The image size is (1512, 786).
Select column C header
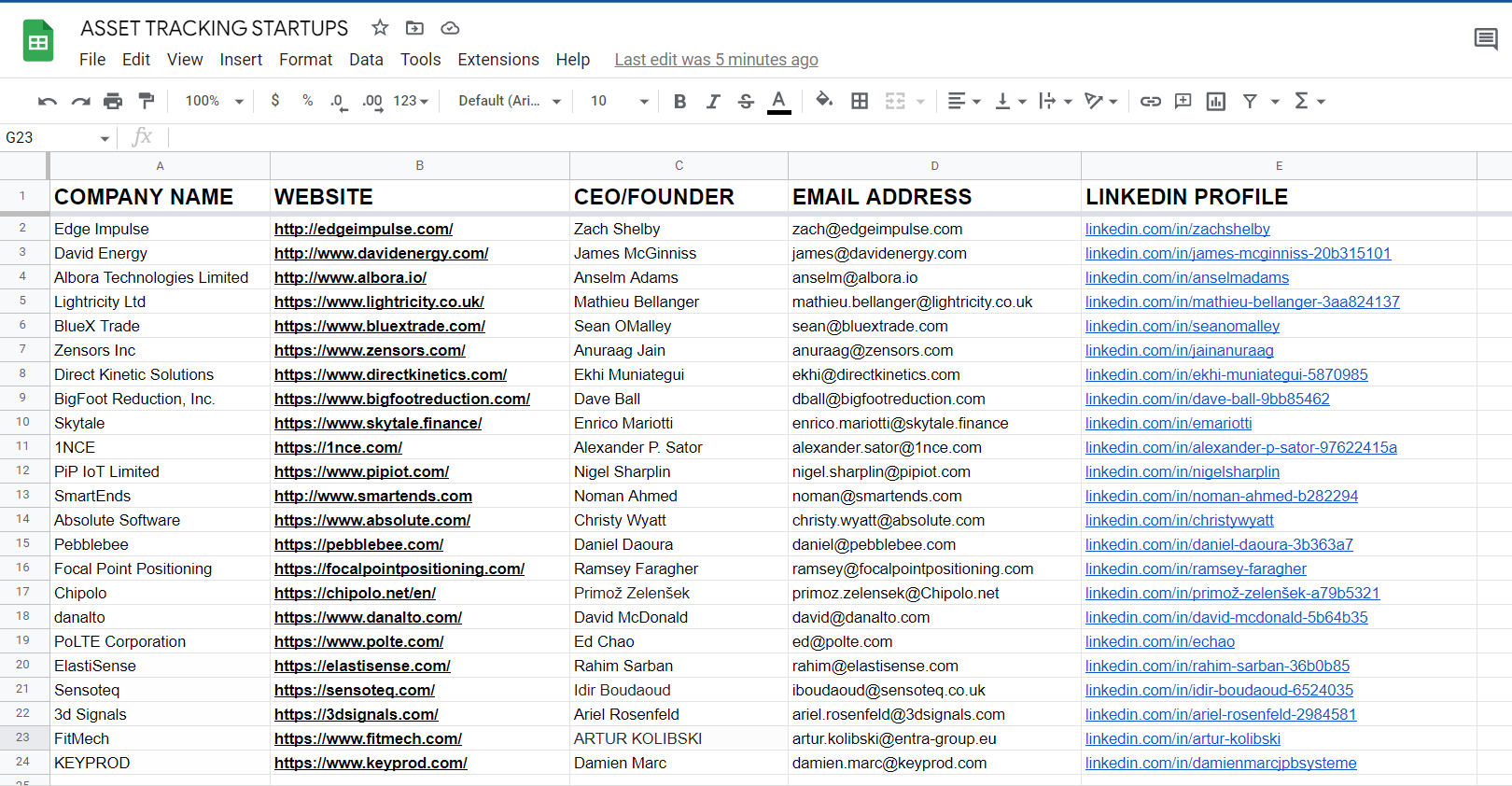[679, 165]
